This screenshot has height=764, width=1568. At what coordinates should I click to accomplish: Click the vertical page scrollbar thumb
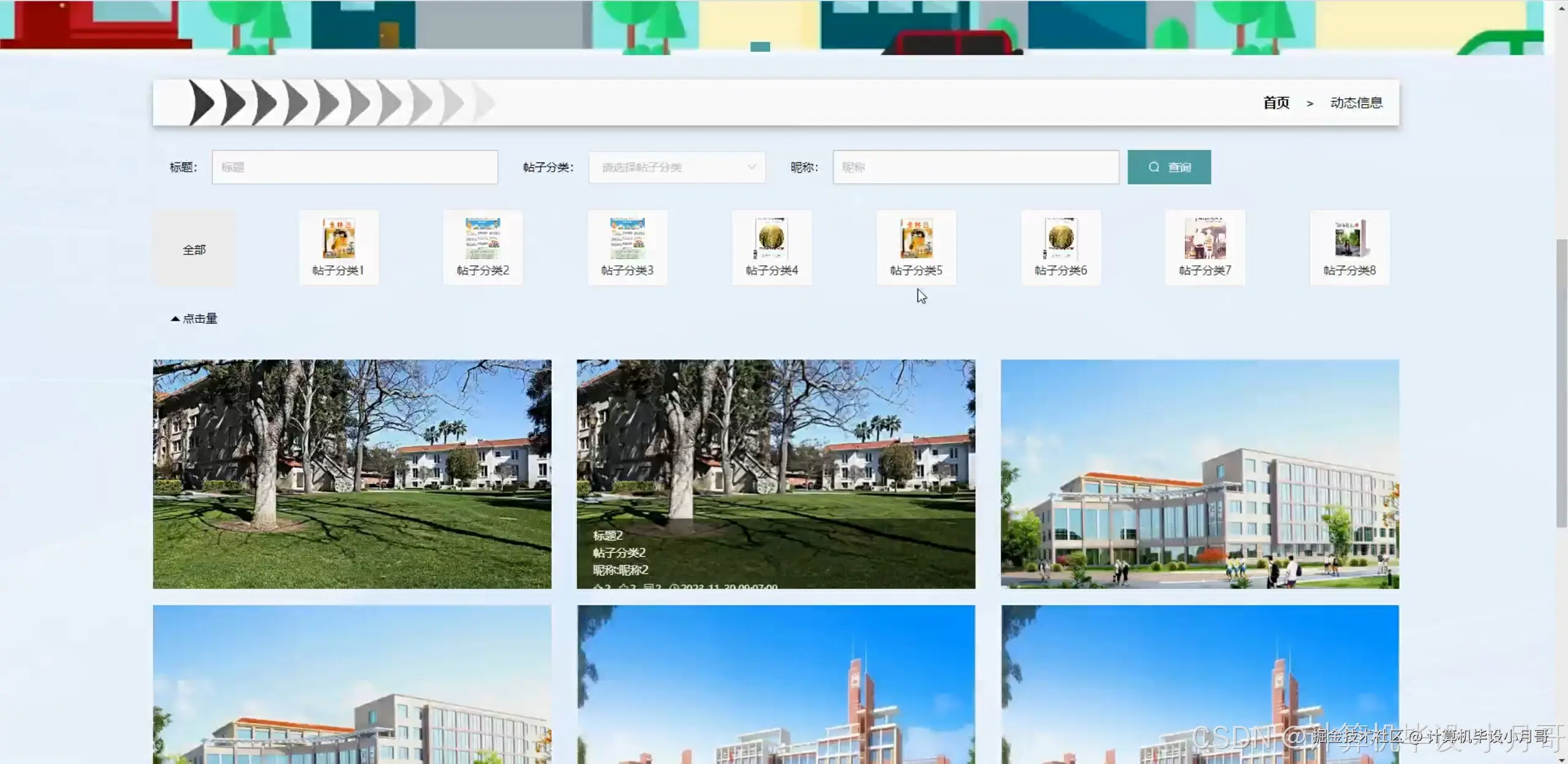click(x=1561, y=383)
